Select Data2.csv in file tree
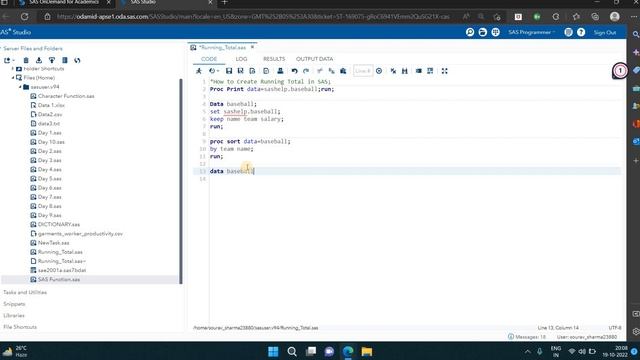 tap(50, 115)
